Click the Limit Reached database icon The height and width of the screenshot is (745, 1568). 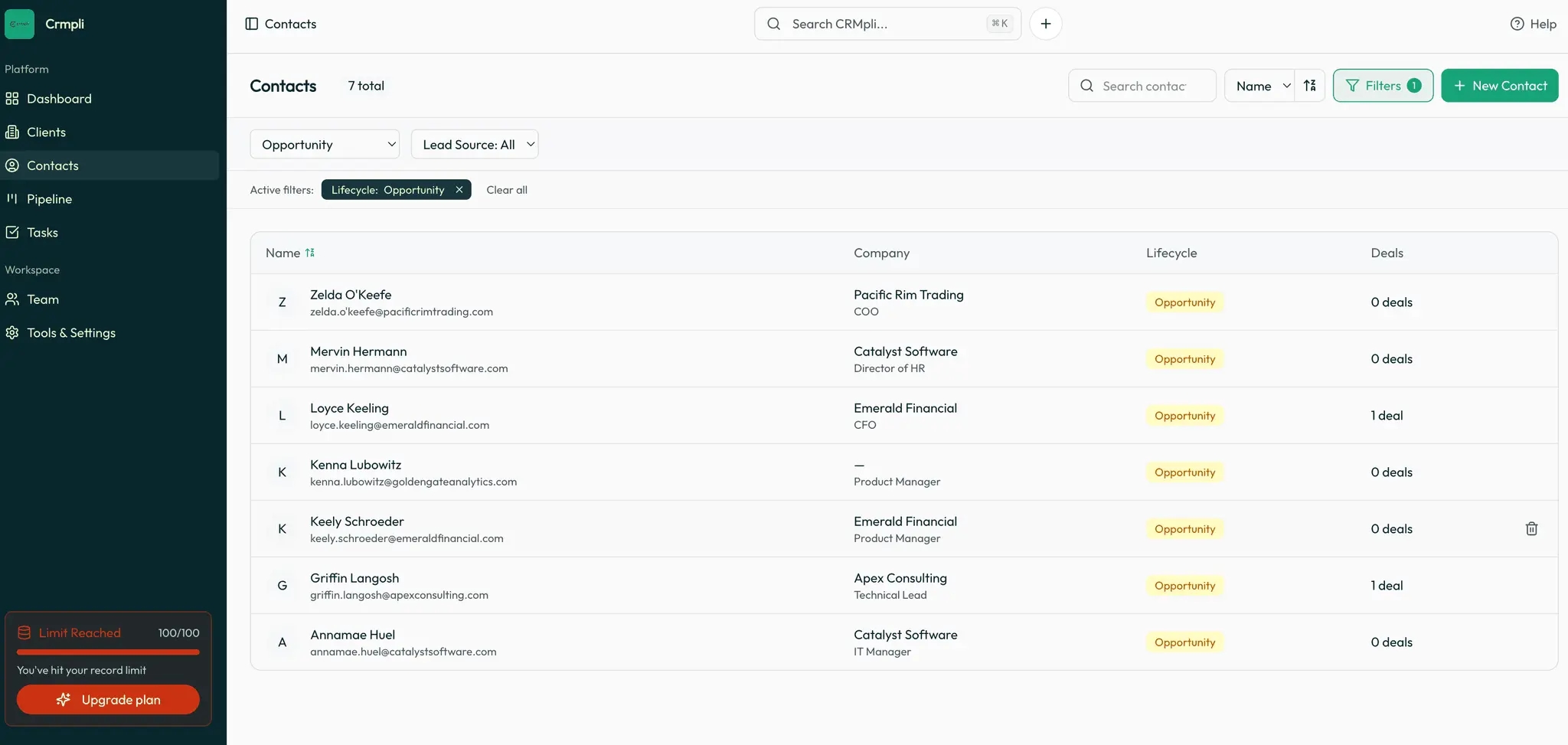pyautogui.click(x=24, y=632)
